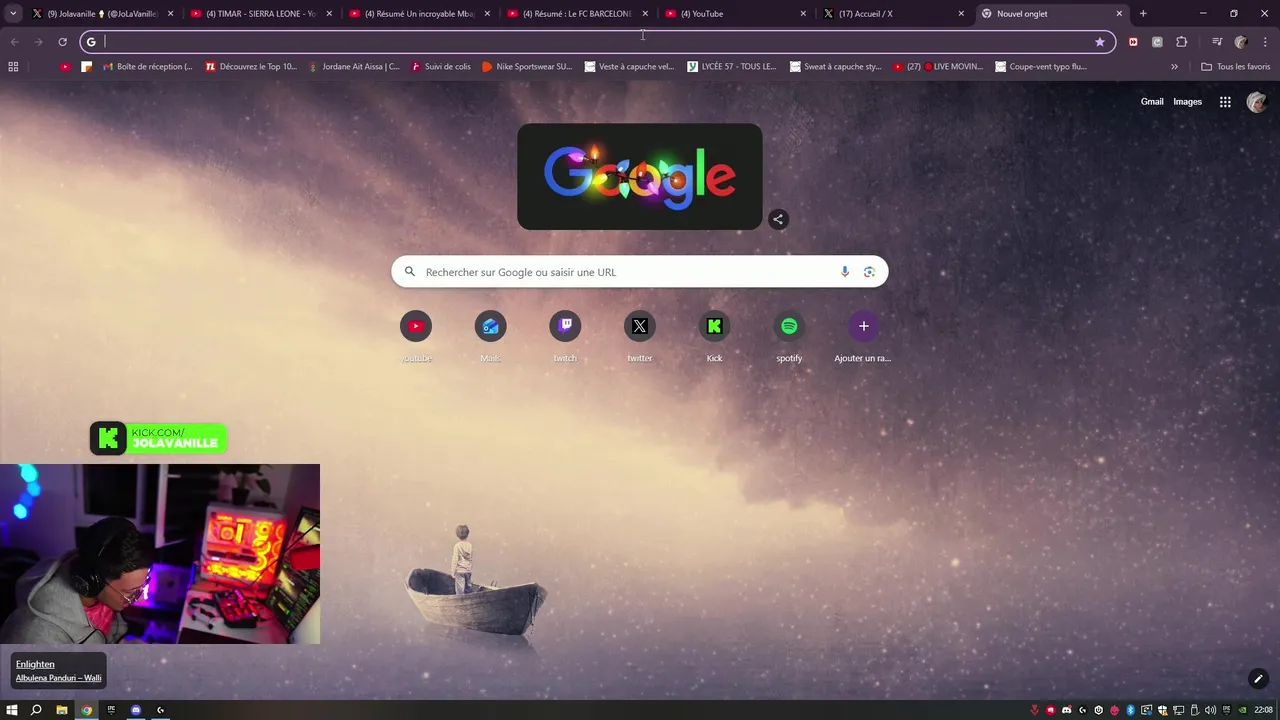The width and height of the screenshot is (1280, 720).
Task: Open the Kick shortcut tile
Action: tap(714, 337)
